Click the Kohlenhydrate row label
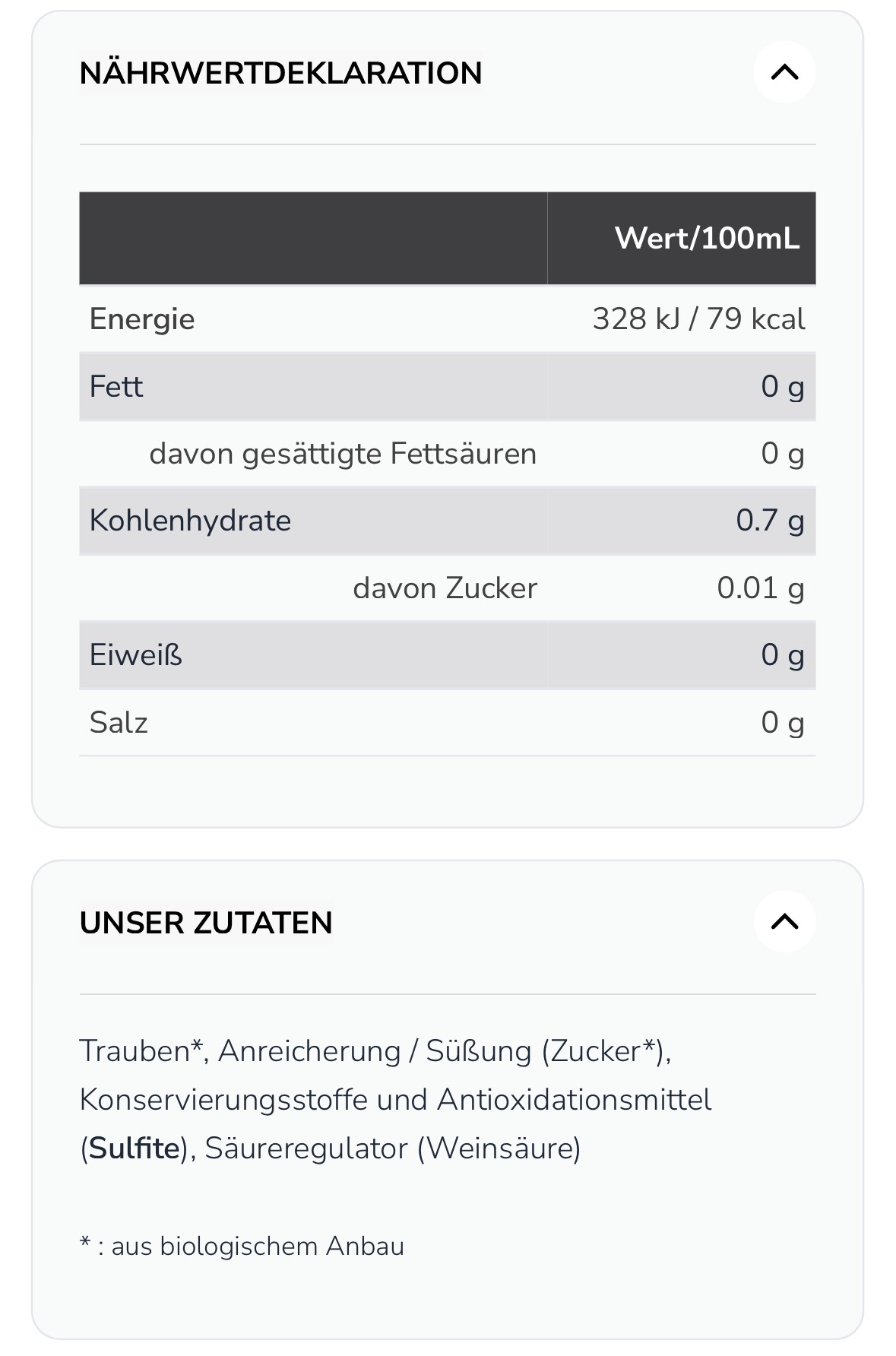The image size is (896, 1356). [x=190, y=521]
